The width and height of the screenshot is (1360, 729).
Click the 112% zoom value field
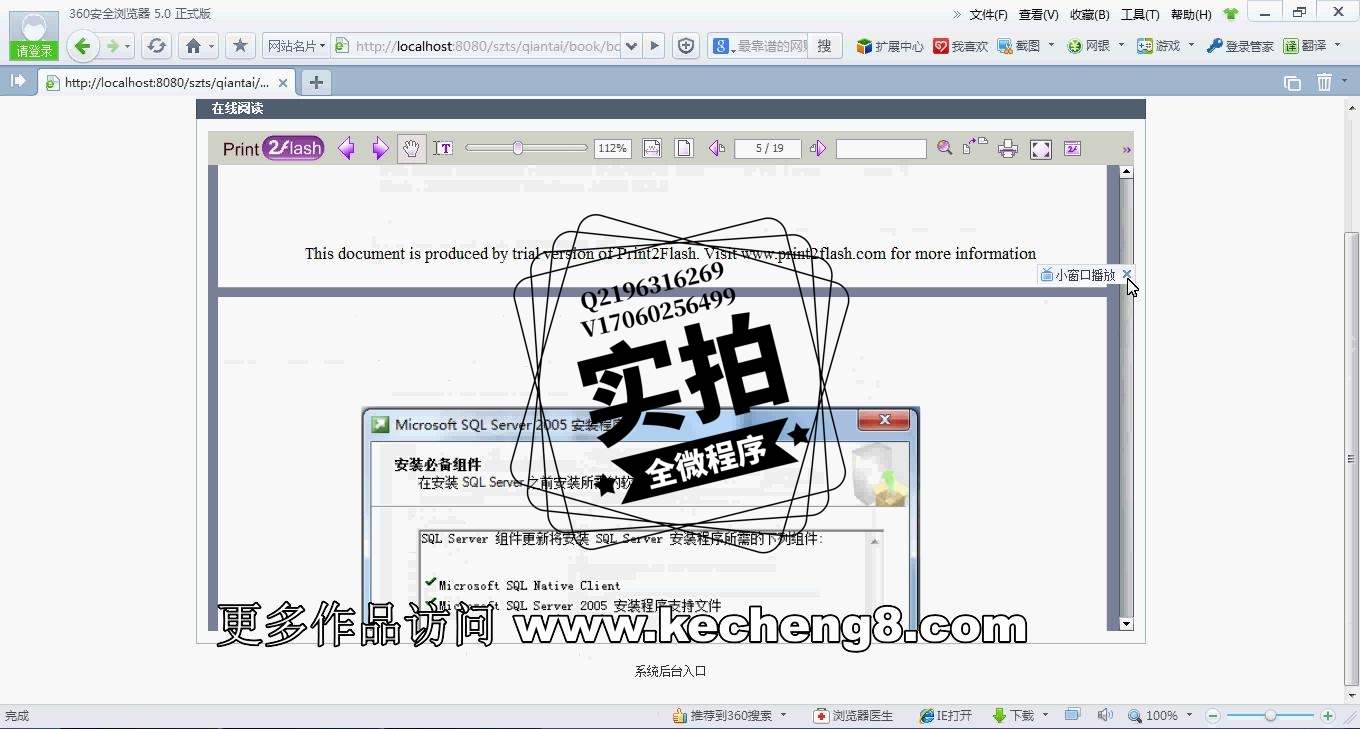click(x=613, y=148)
